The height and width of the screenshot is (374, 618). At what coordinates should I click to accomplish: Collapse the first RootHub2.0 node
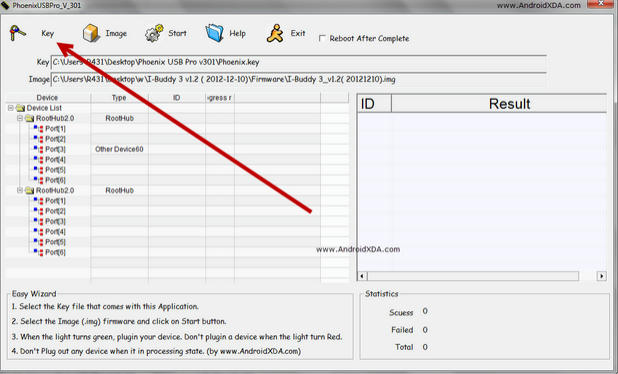(20, 118)
